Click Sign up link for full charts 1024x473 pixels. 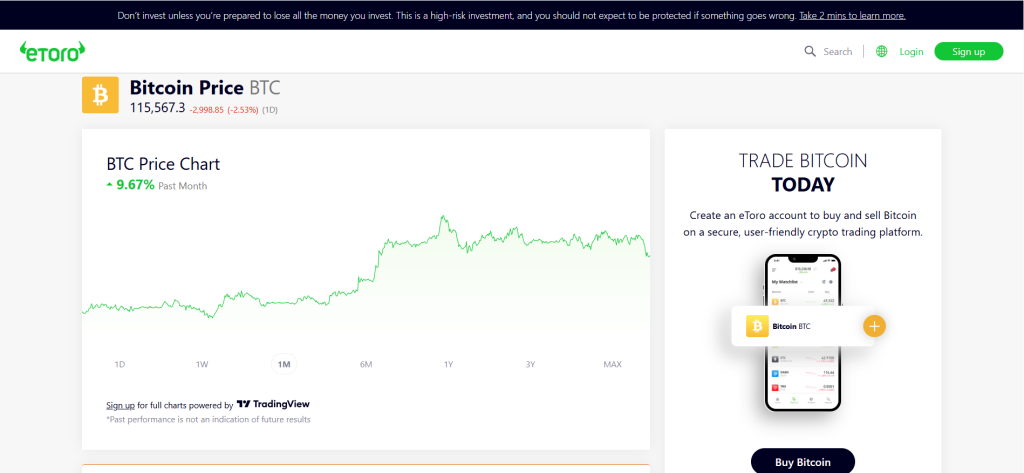pos(120,405)
